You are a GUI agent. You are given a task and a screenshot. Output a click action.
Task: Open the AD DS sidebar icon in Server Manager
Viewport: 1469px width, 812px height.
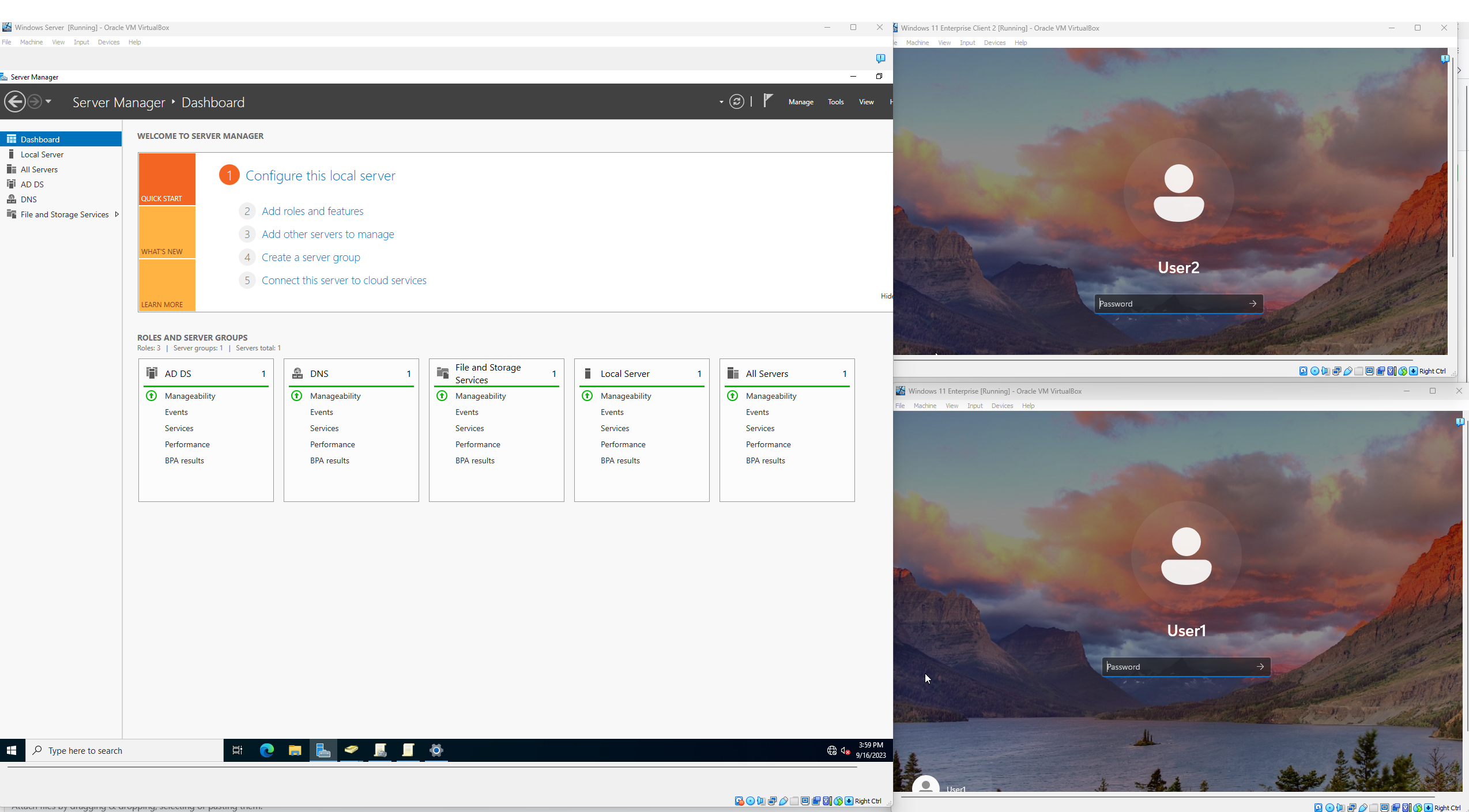[x=12, y=184]
